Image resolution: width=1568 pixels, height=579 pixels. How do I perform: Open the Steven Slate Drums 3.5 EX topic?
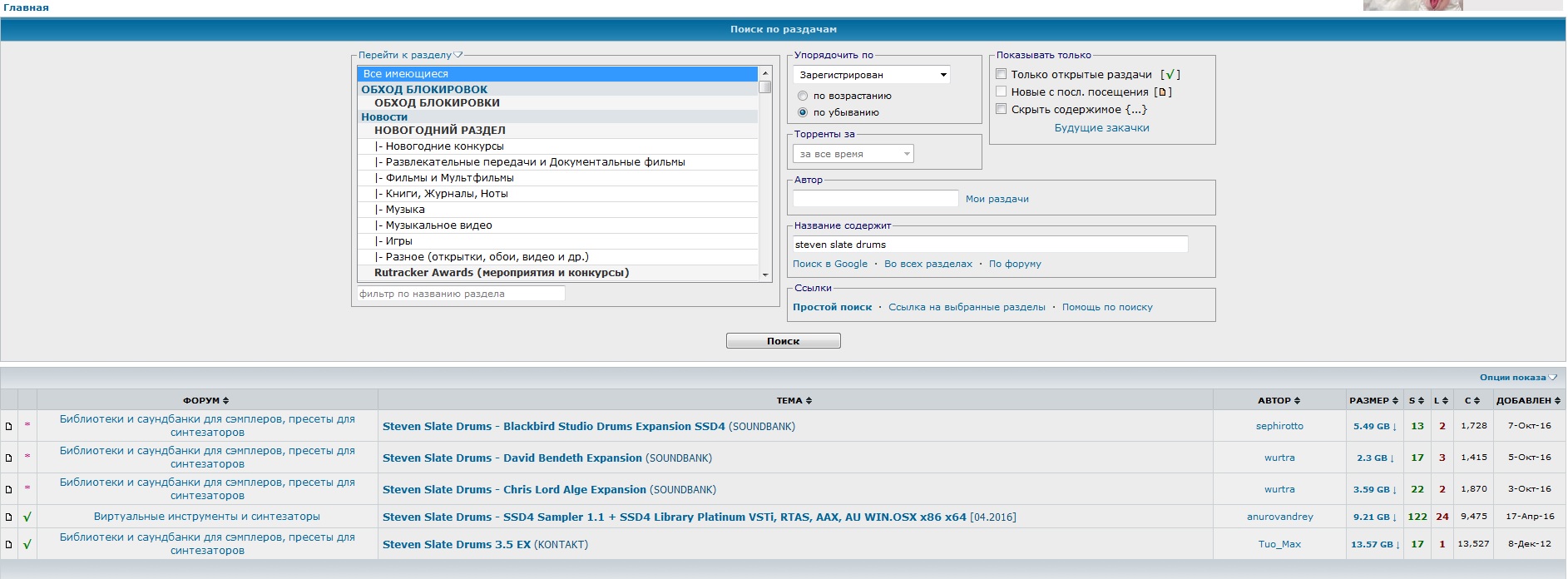[x=456, y=545]
